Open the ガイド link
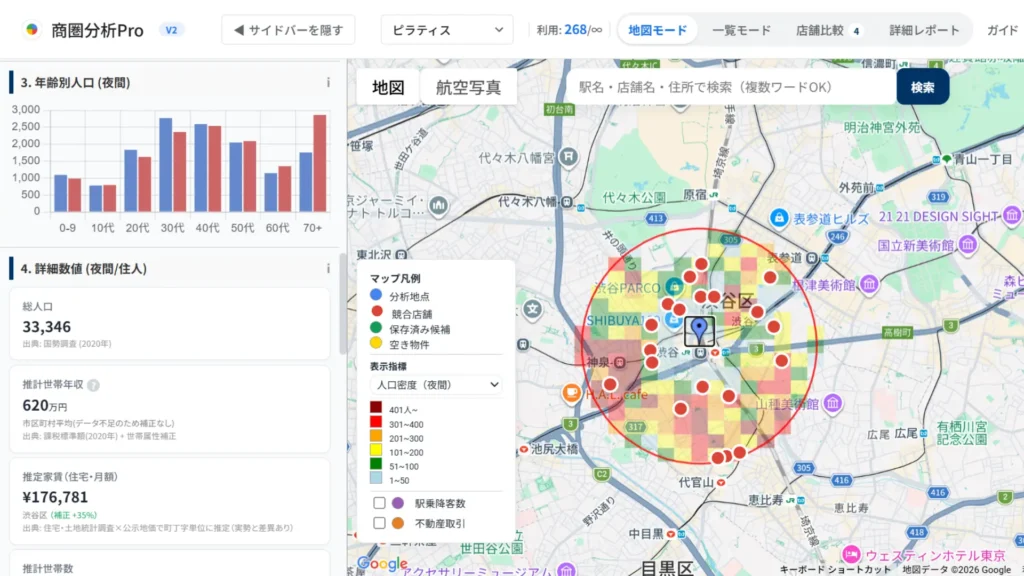The width and height of the screenshot is (1024, 576). (x=1002, y=30)
